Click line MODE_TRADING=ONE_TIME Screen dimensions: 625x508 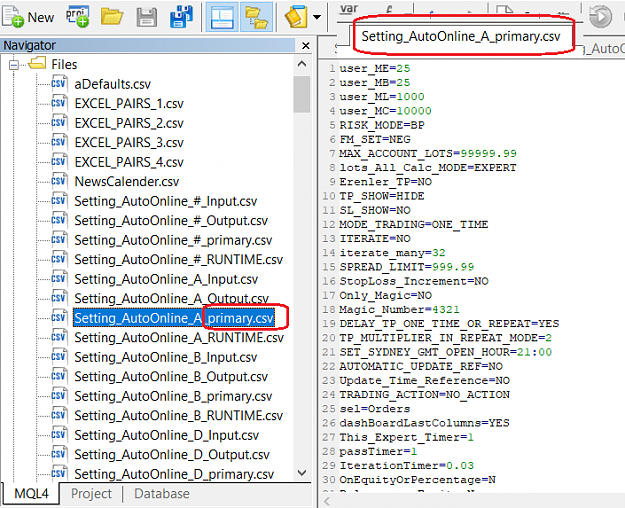point(413,224)
